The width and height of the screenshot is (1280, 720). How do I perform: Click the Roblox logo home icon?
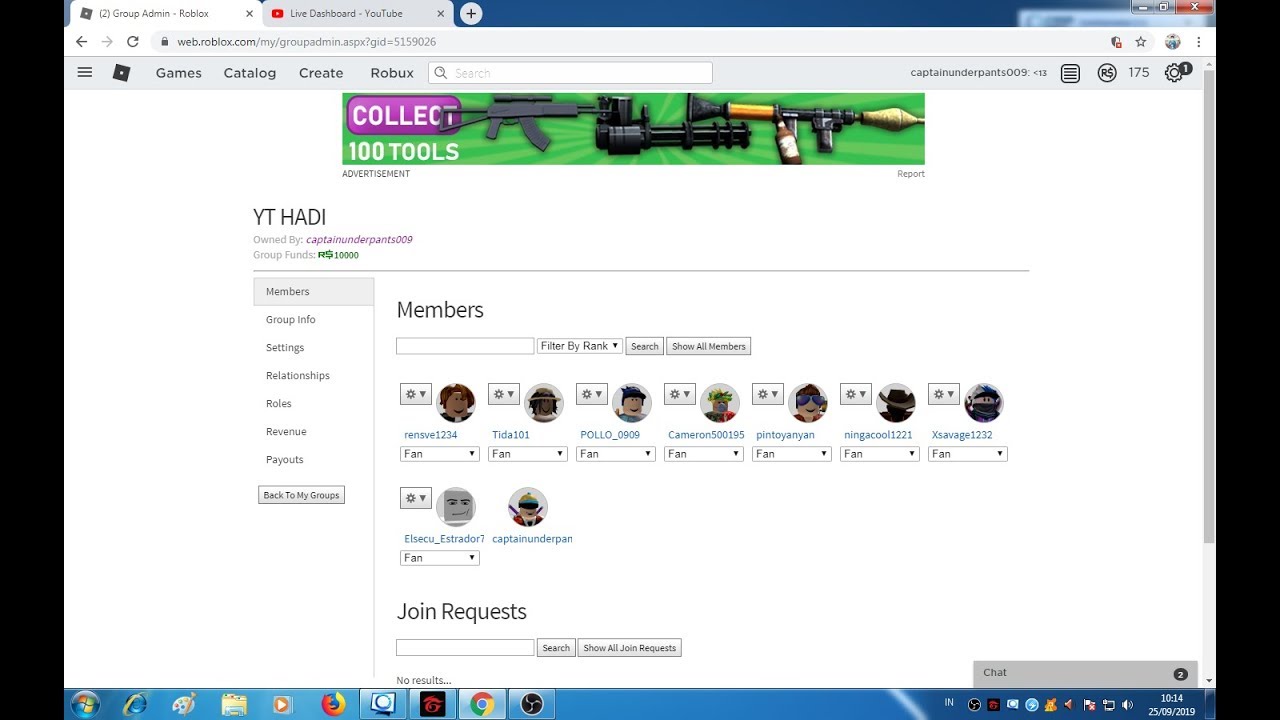[121, 73]
